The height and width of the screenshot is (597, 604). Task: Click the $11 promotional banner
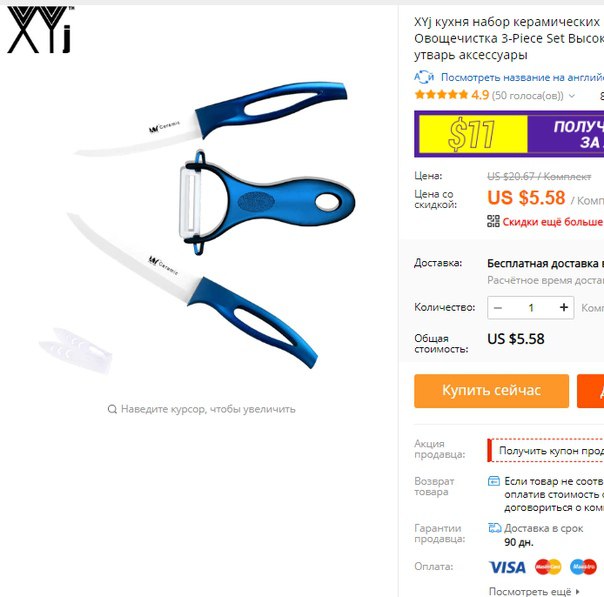(x=509, y=134)
